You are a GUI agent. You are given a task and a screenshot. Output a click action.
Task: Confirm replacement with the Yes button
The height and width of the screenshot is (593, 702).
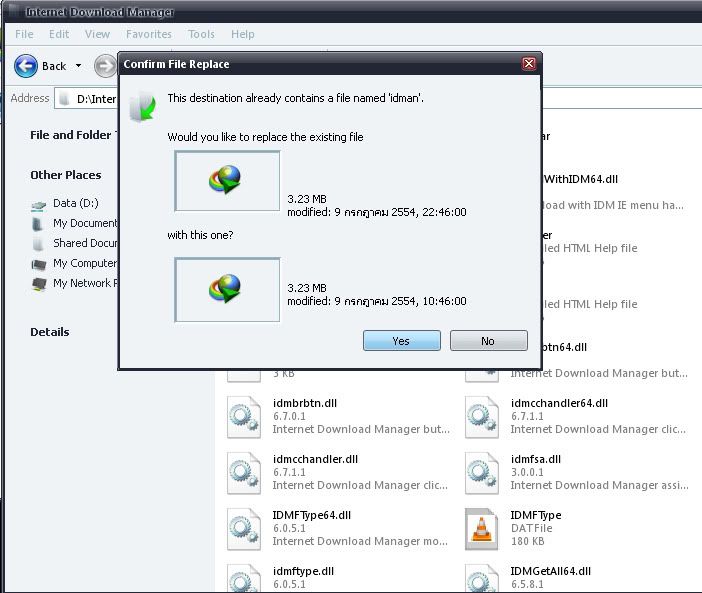tap(402, 341)
